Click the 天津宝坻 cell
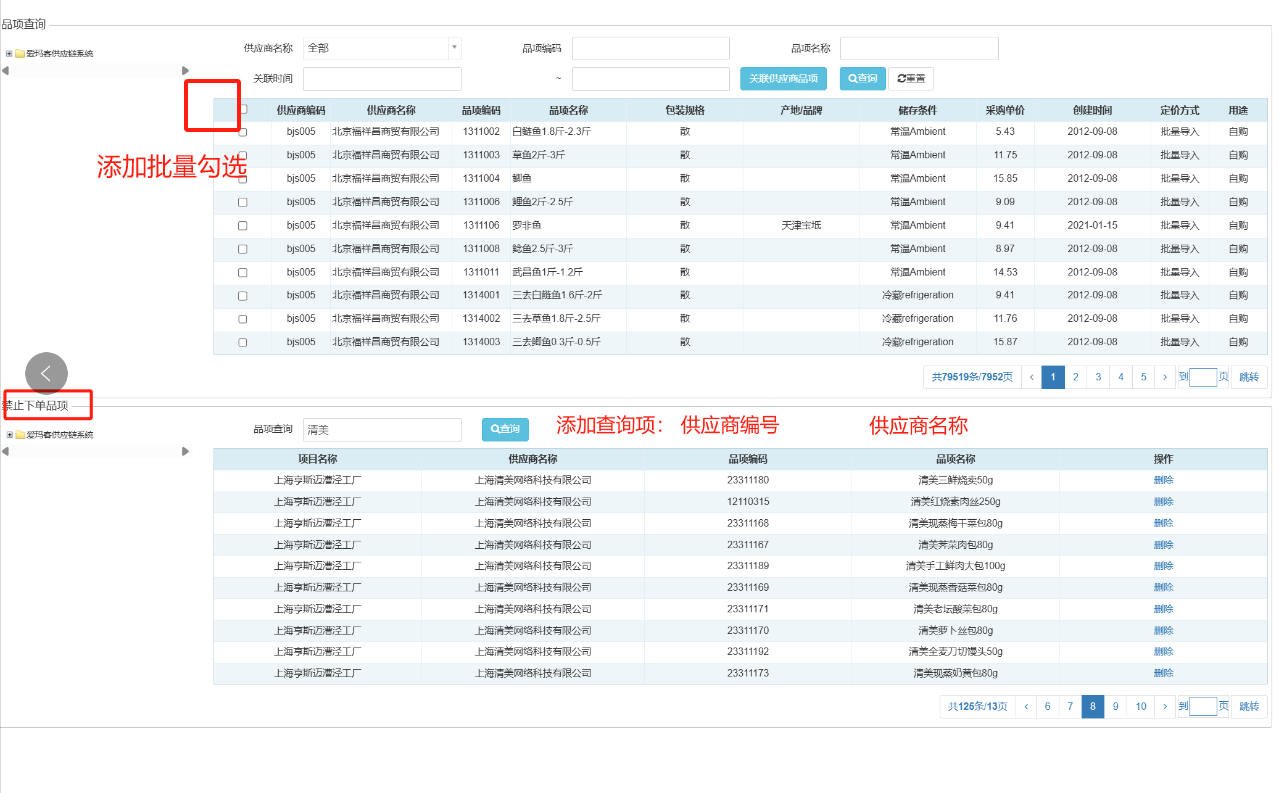 click(801, 226)
